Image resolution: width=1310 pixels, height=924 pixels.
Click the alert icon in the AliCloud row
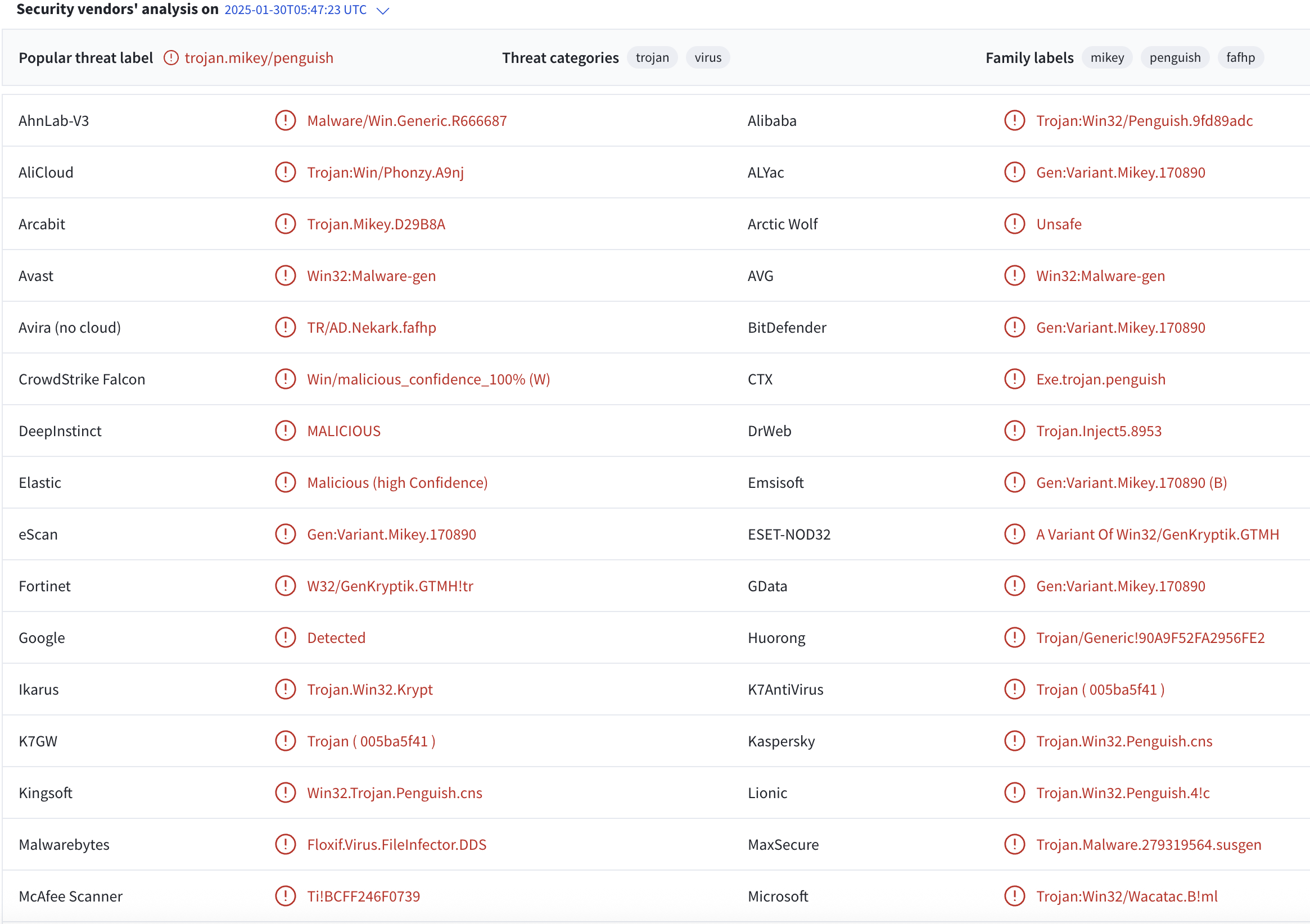pos(285,172)
